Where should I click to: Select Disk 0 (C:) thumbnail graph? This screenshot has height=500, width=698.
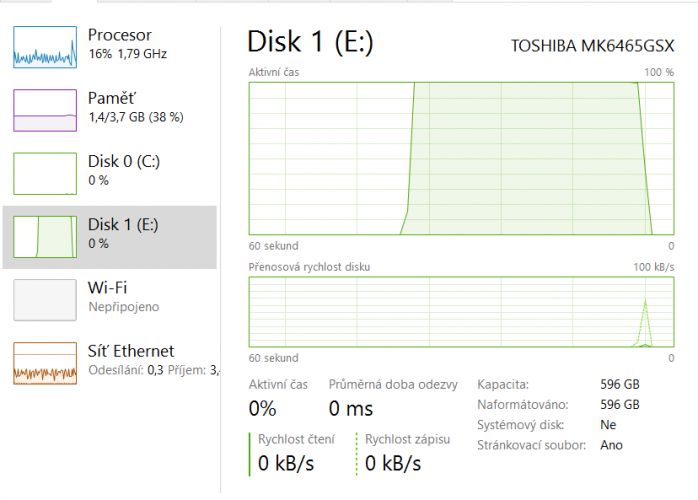point(45,174)
